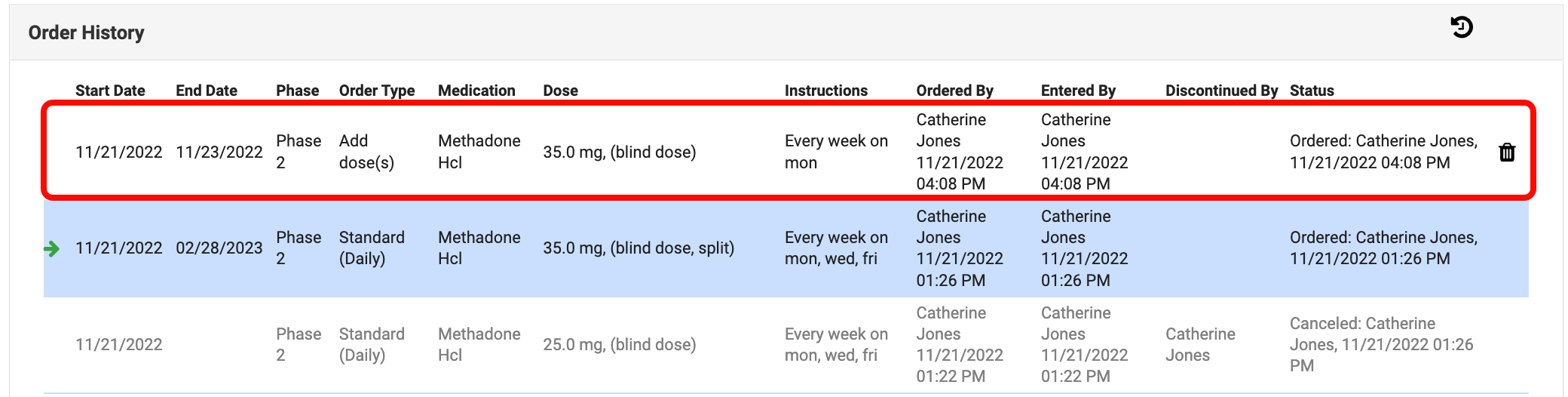Click end date 02/28/2023 cell

(x=219, y=248)
